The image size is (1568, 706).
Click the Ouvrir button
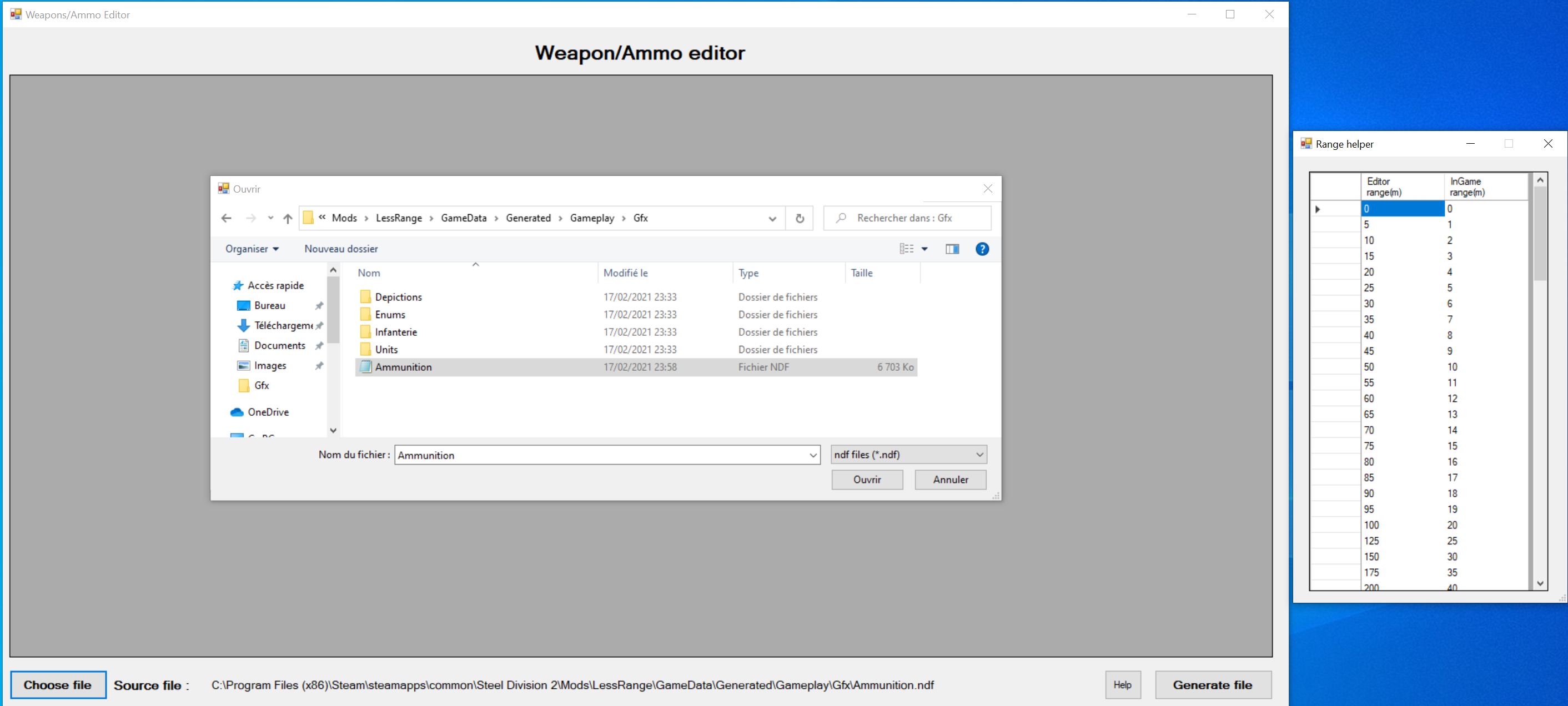867,480
